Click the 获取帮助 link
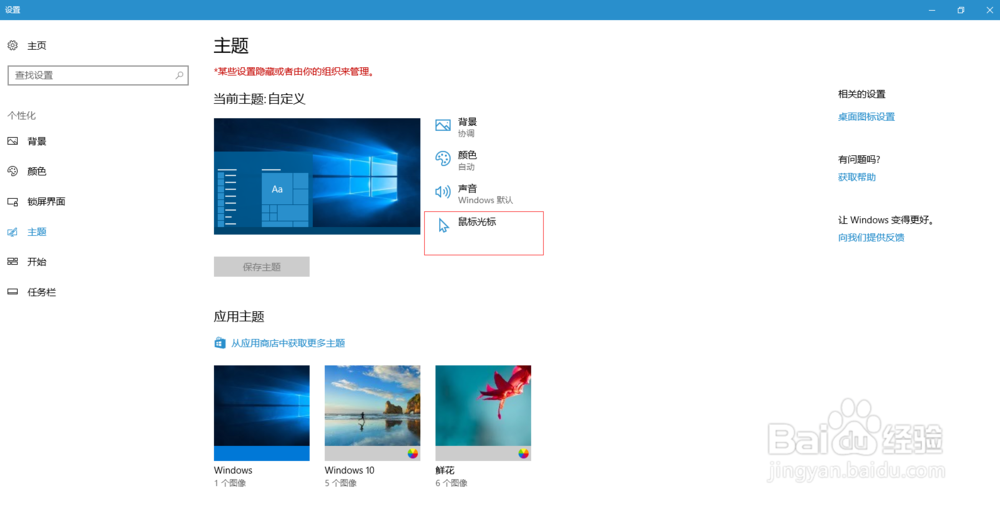Image resolution: width=1000 pixels, height=505 pixels. (x=857, y=177)
